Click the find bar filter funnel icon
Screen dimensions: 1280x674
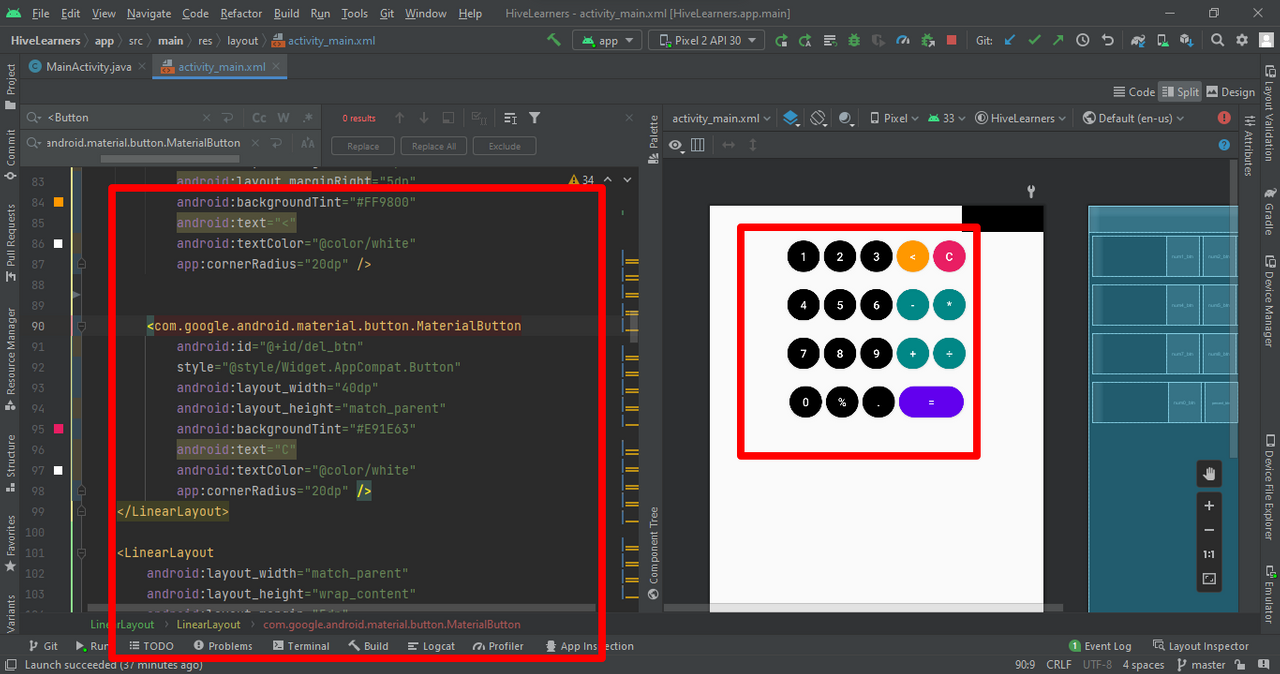pyautogui.click(x=535, y=118)
